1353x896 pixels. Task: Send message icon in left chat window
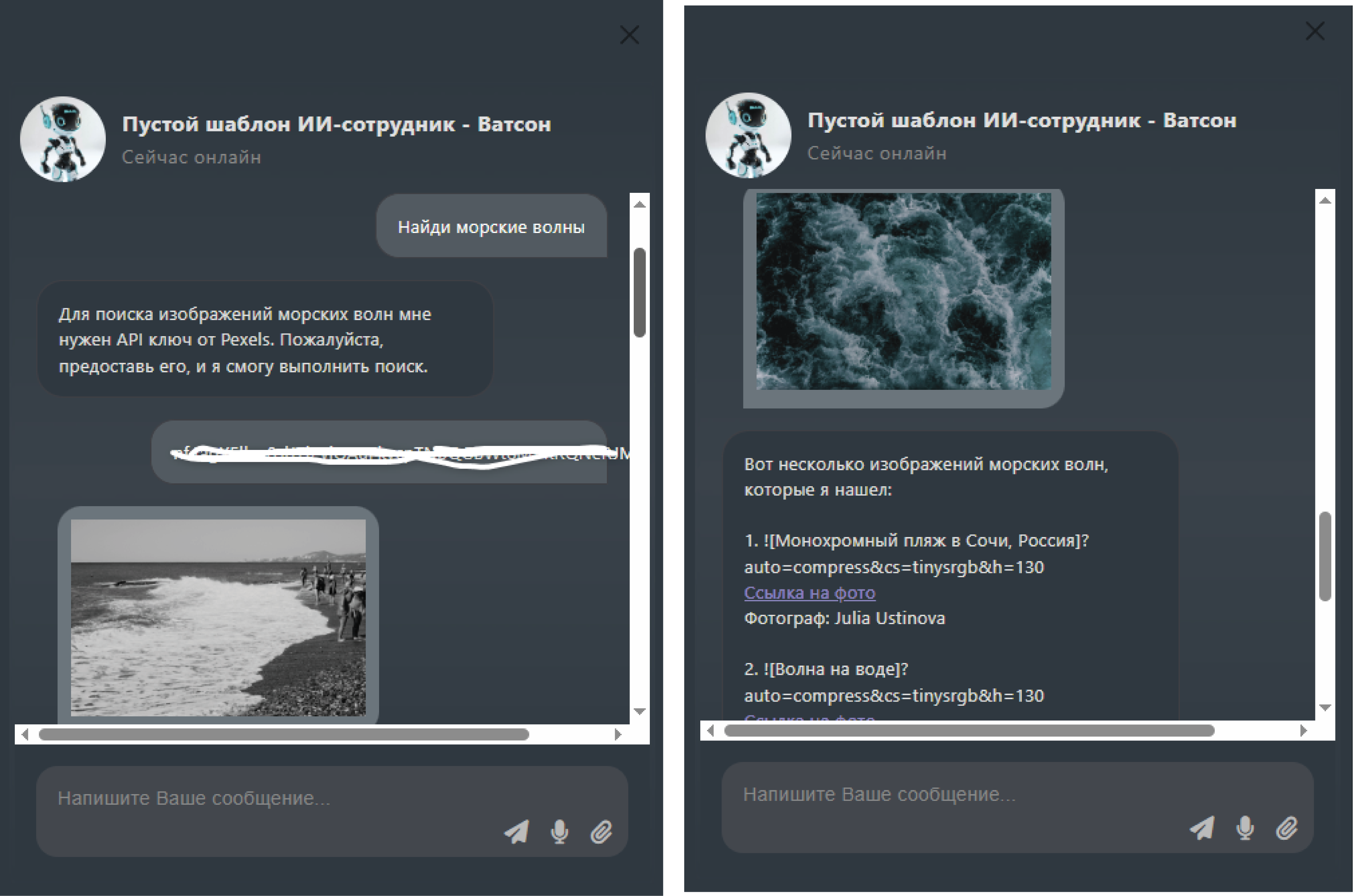[516, 831]
